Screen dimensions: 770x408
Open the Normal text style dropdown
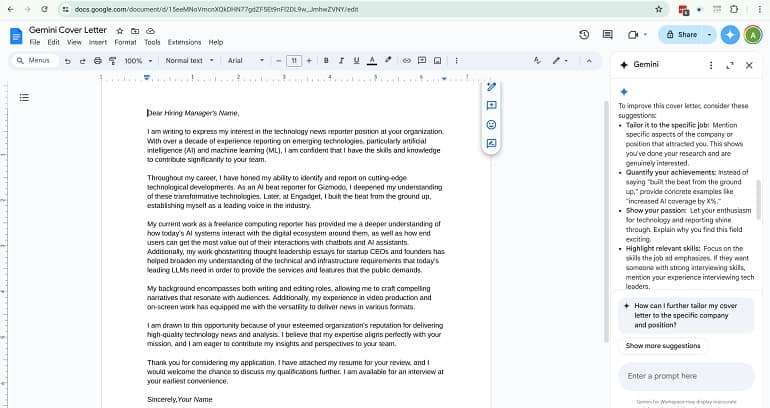click(x=190, y=61)
